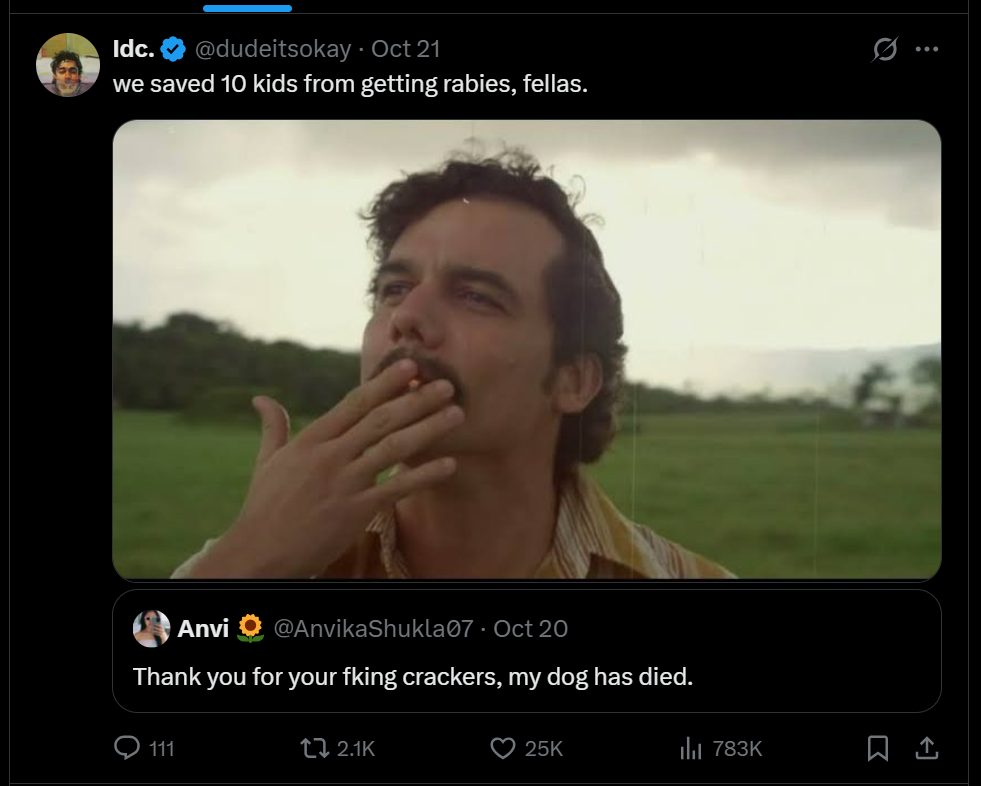The width and height of the screenshot is (981, 786).
Task: Click the share upload arrow icon
Action: click(927, 747)
